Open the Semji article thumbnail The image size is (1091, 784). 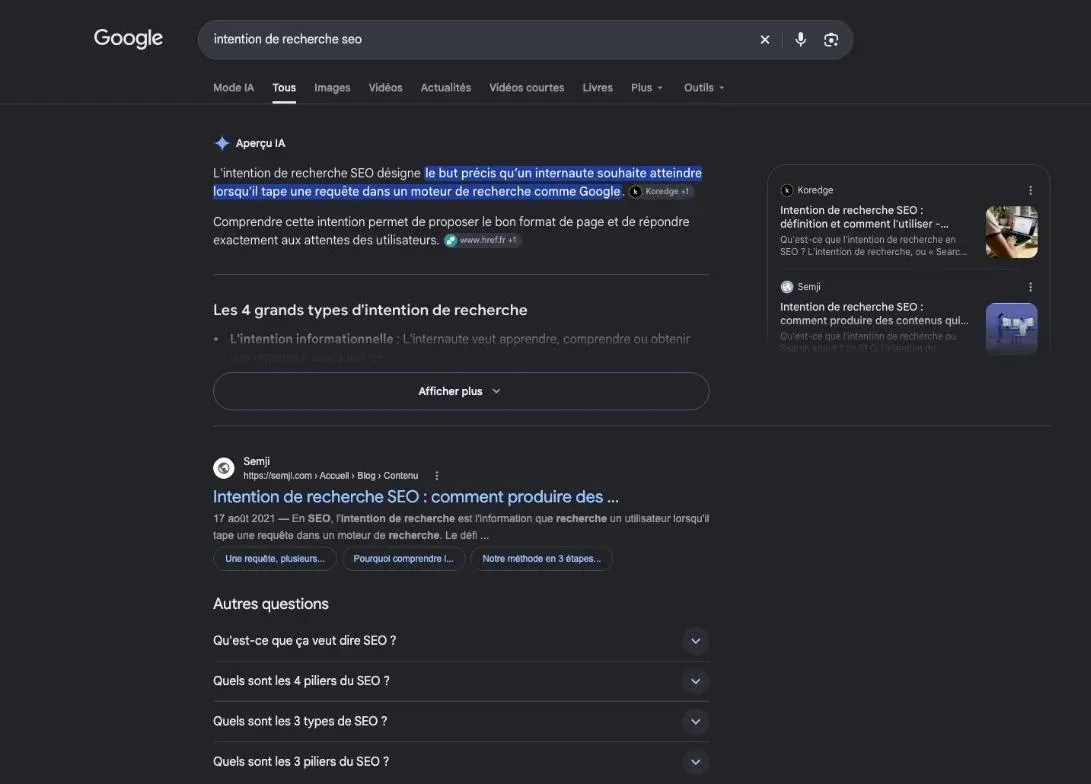coord(1012,328)
